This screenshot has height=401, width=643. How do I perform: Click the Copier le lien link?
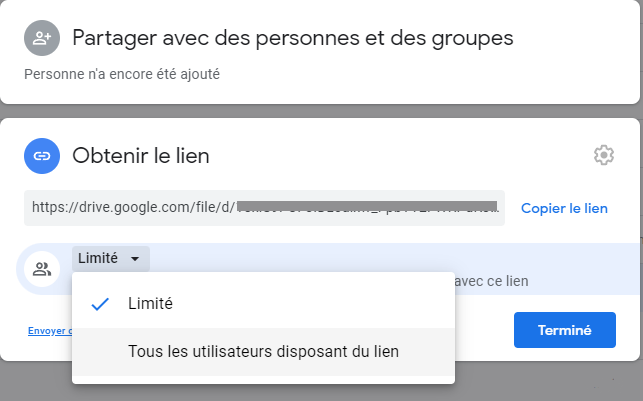(x=564, y=208)
